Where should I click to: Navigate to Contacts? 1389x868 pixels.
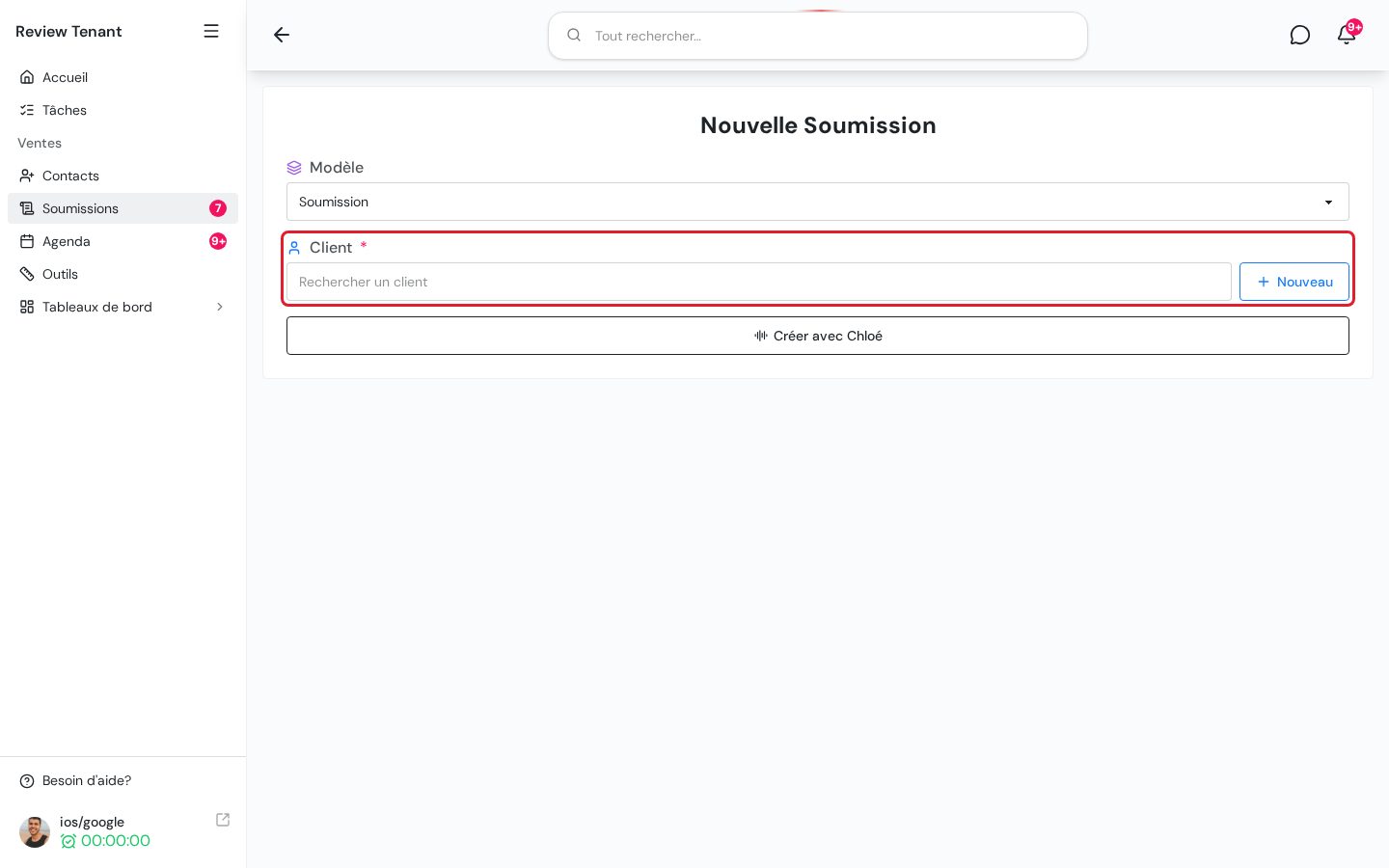tap(123, 176)
